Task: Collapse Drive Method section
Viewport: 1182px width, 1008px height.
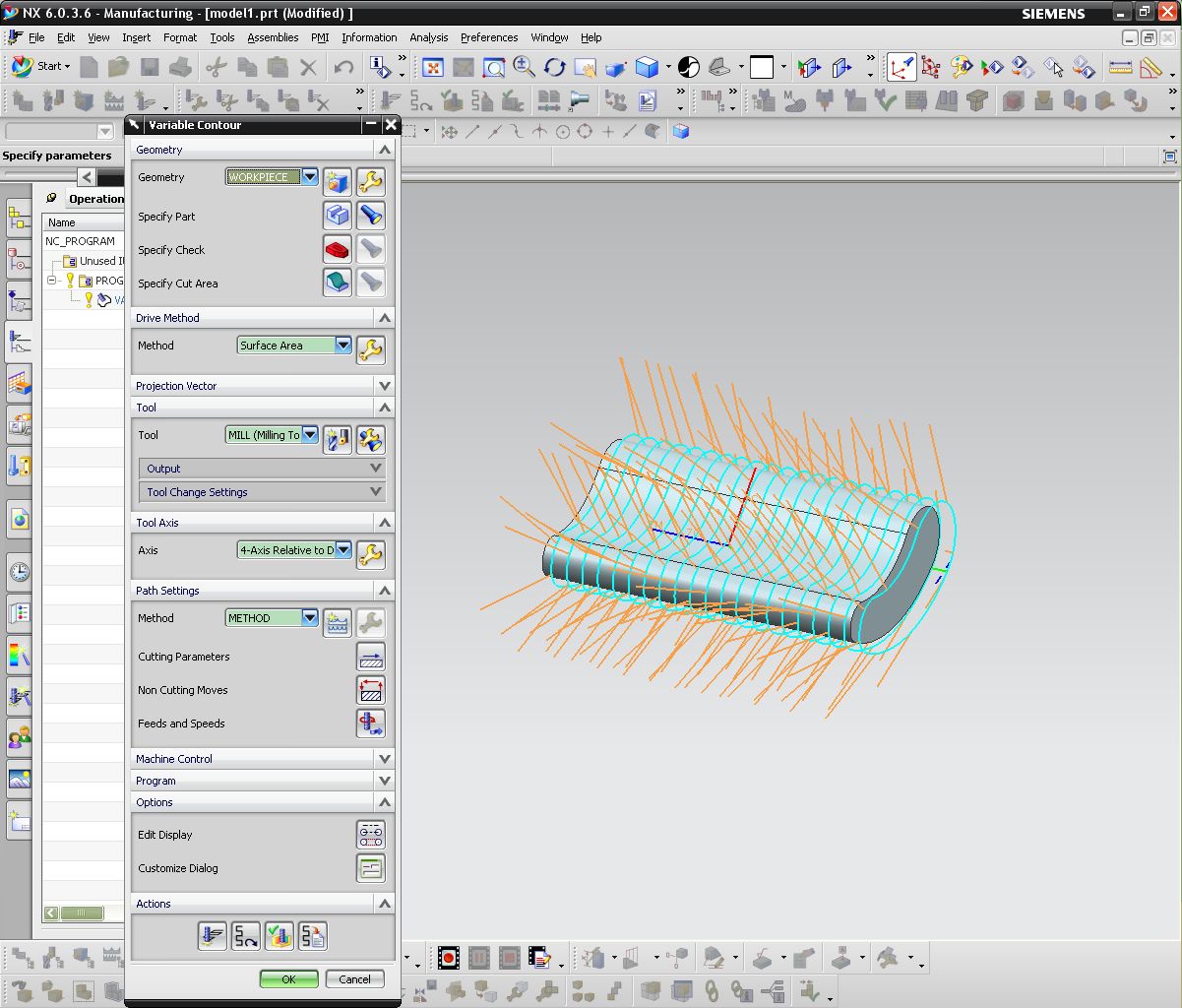Action: pyautogui.click(x=385, y=318)
